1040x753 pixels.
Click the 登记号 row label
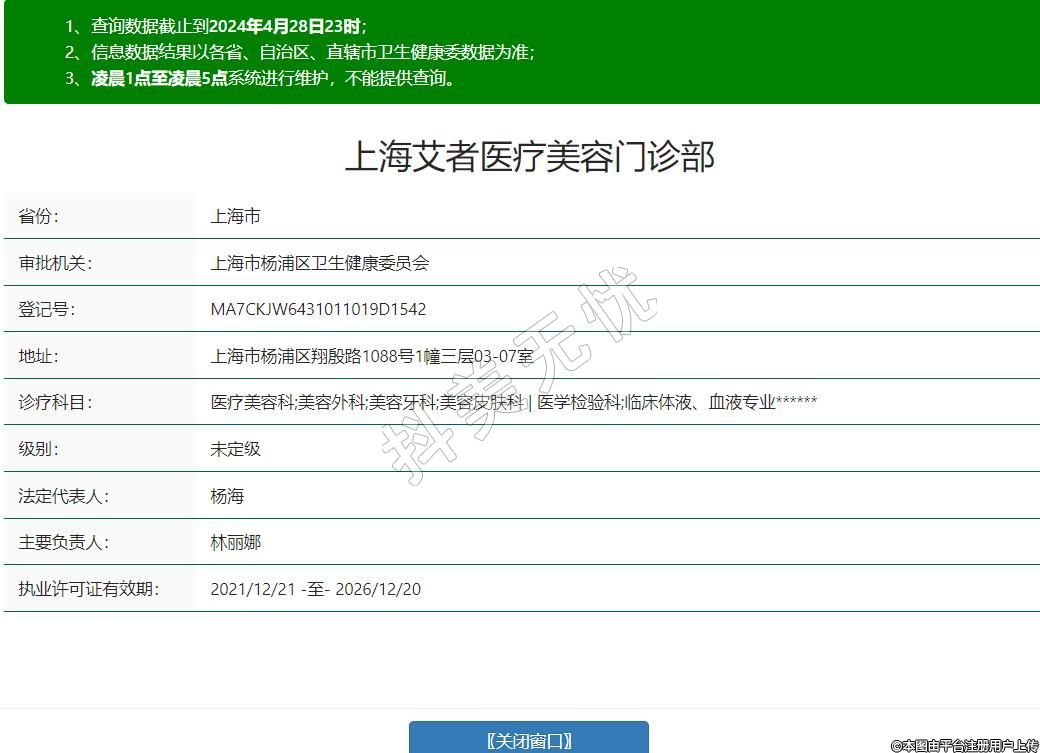tap(47, 309)
